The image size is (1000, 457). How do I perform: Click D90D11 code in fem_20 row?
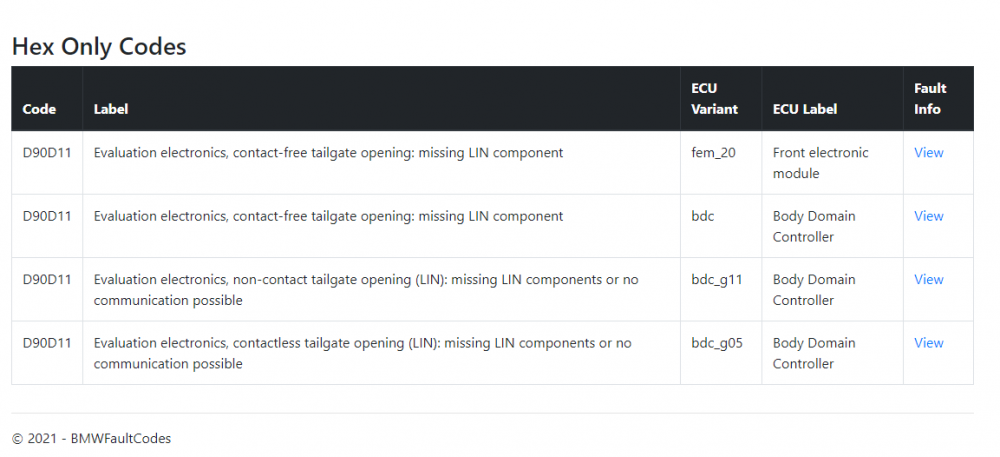click(x=47, y=152)
